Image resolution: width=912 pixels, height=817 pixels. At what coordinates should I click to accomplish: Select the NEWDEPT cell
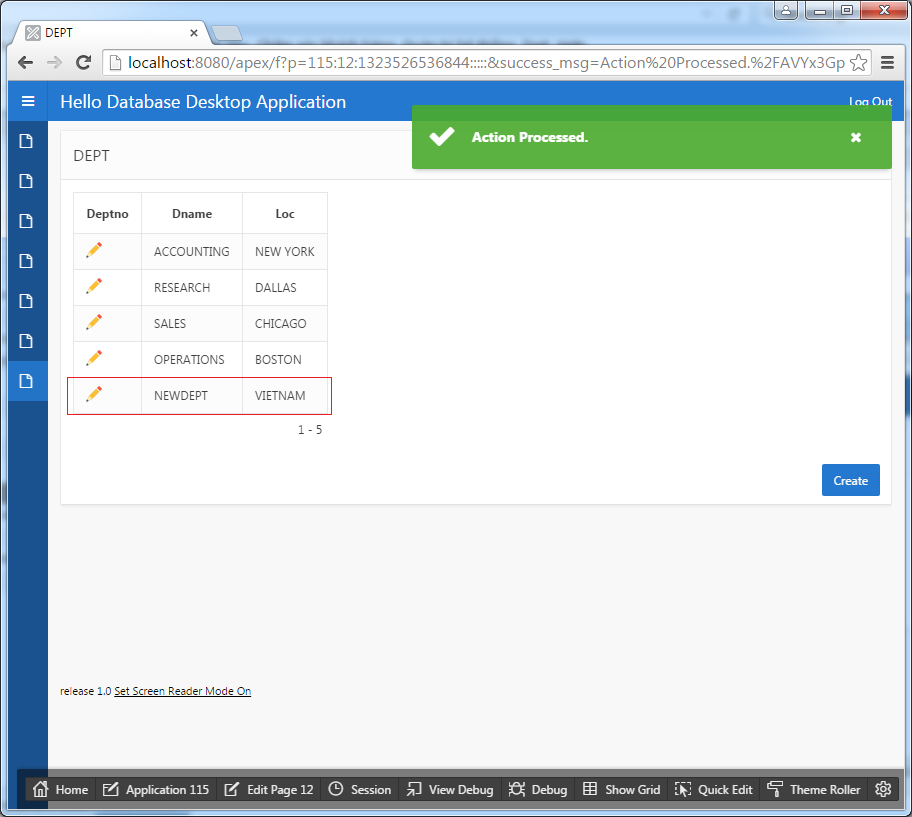click(192, 395)
